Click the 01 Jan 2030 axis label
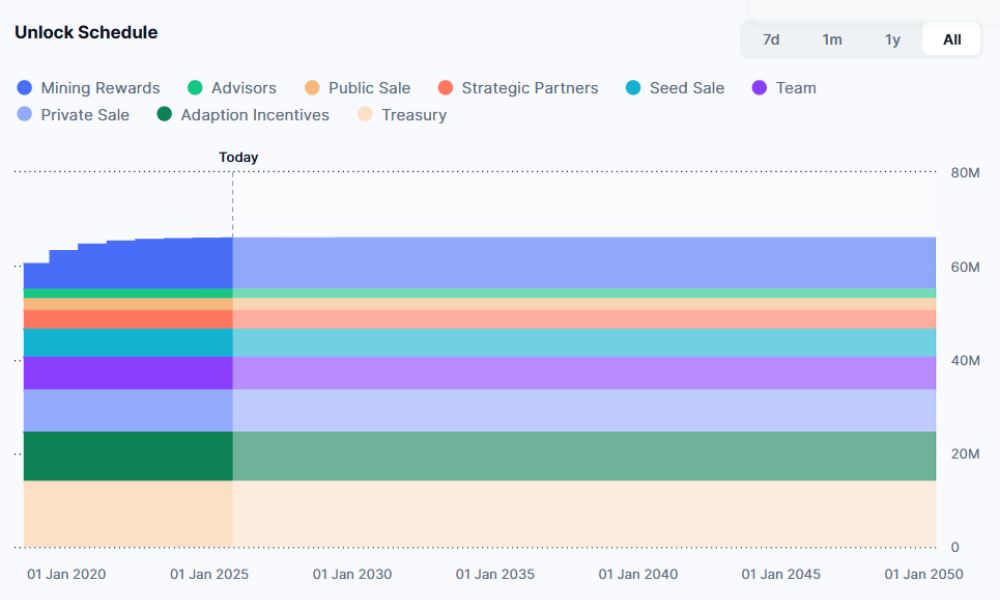Image resolution: width=1000 pixels, height=600 pixels. tap(352, 574)
